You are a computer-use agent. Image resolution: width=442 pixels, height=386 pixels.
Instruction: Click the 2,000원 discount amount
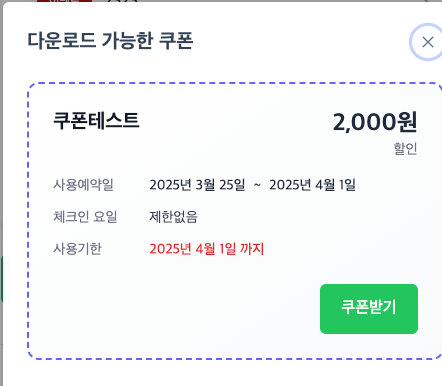375,122
